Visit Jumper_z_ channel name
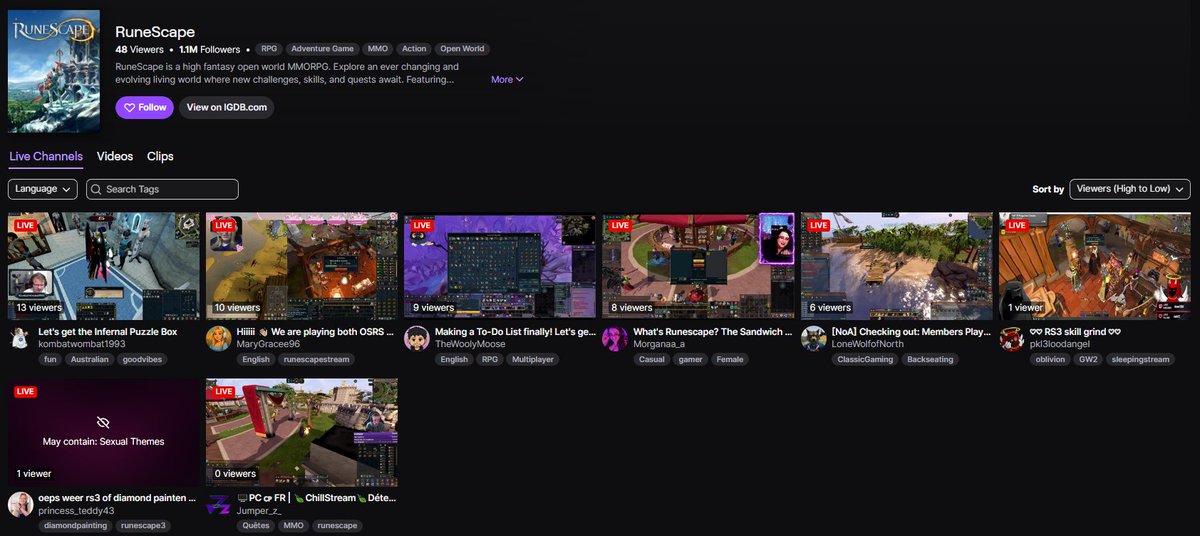Screen dimensions: 1200x536 259,511
